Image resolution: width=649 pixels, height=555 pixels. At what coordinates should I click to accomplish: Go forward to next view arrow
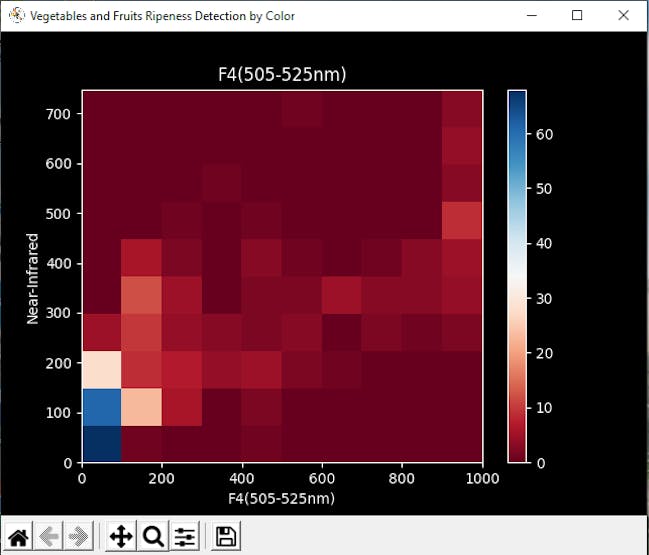click(x=79, y=537)
